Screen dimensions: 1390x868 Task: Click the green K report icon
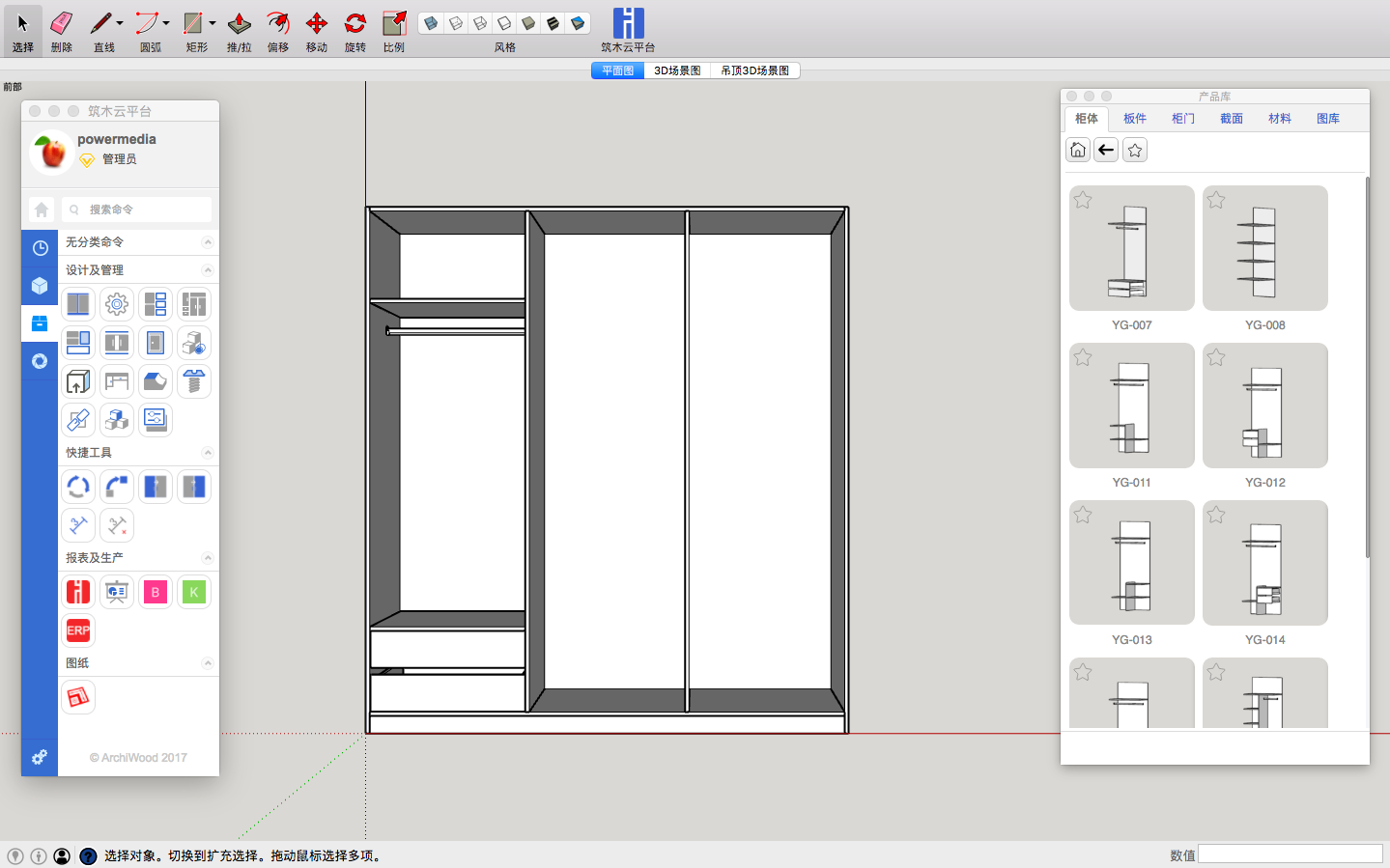[194, 592]
